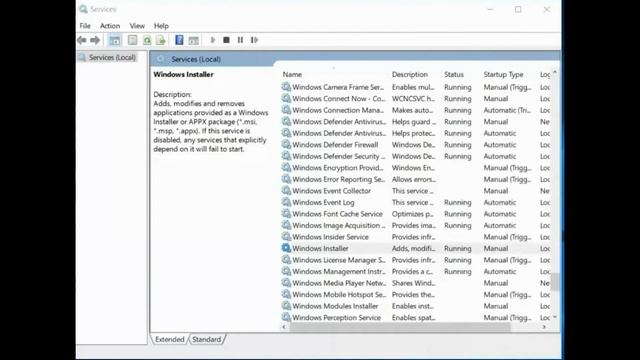The width and height of the screenshot is (640, 360).
Task: Select Windows Perception Service row
Action: 416,317
